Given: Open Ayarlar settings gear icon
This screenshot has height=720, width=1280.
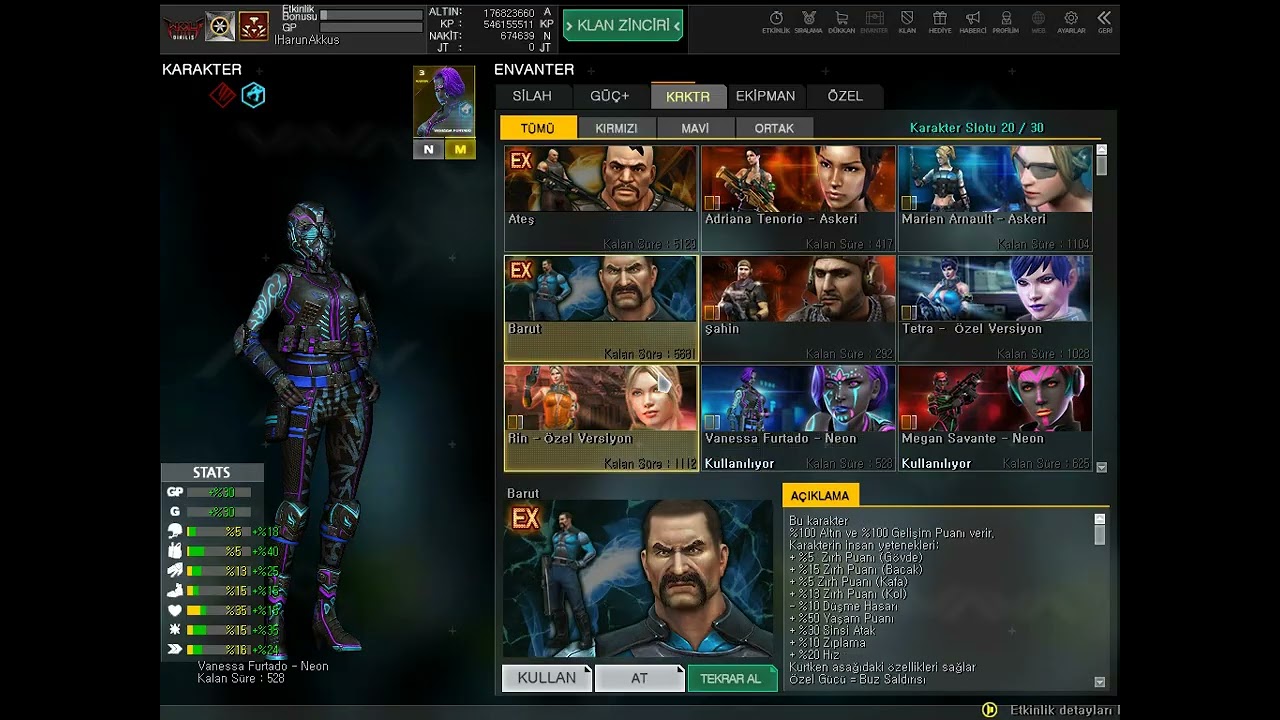Looking at the screenshot, I should click(x=1071, y=18).
